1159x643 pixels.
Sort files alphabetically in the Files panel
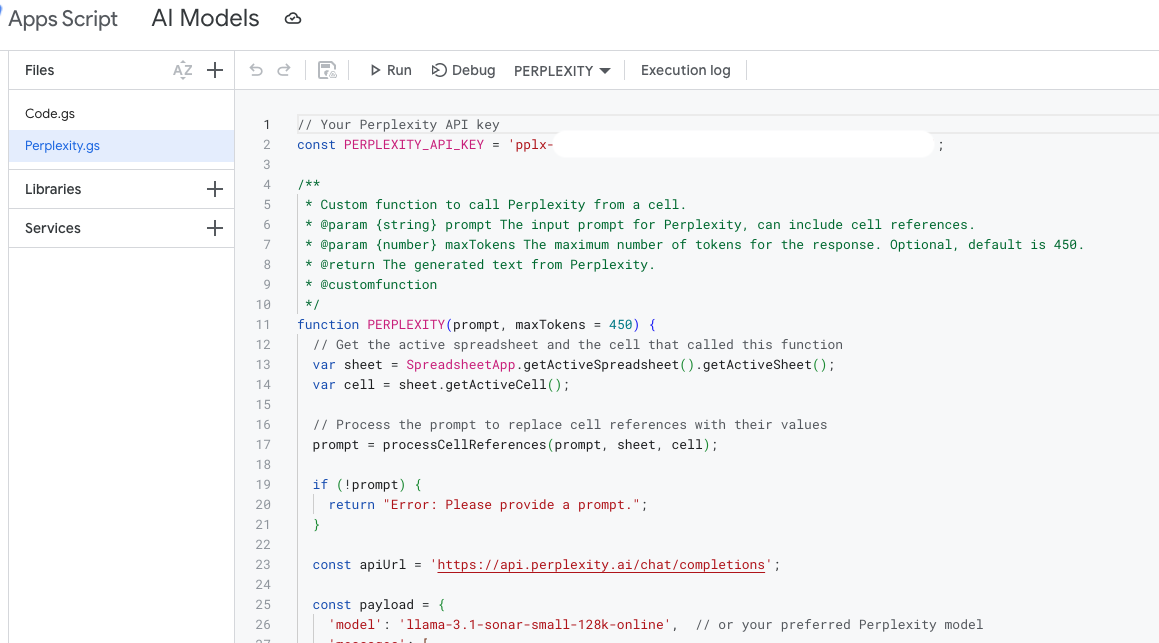coord(182,70)
